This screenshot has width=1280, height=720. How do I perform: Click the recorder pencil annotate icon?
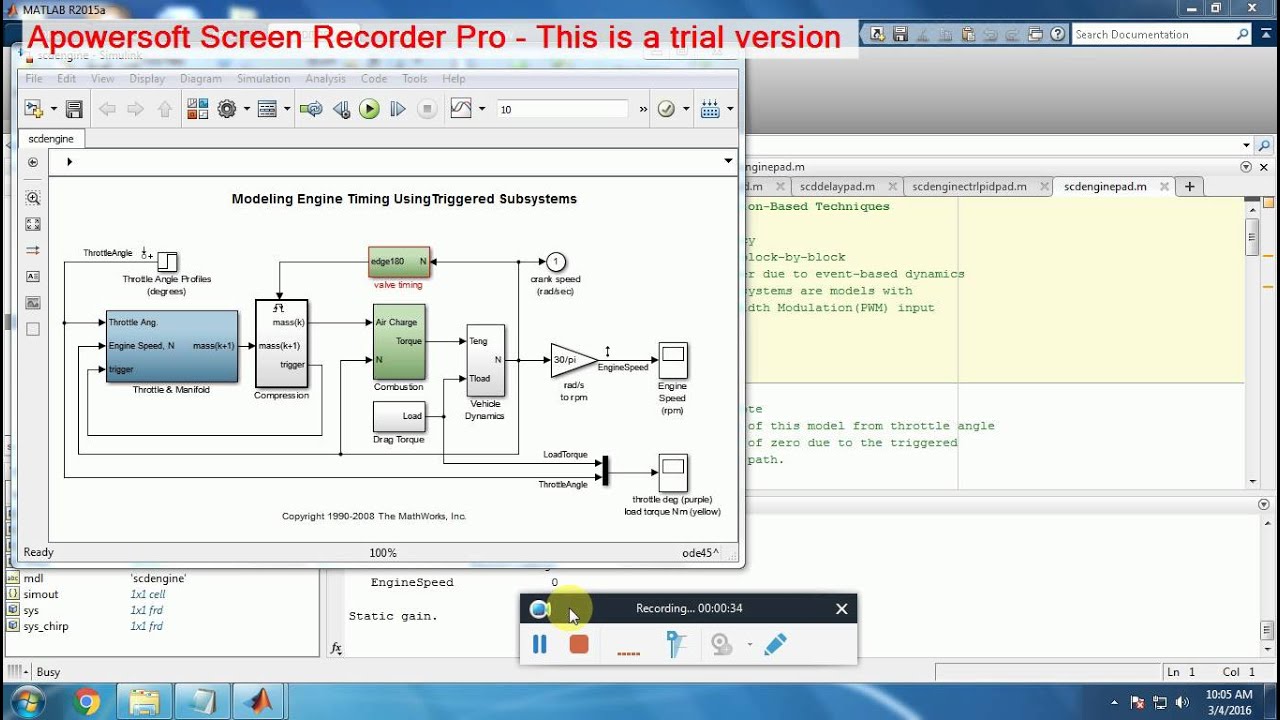775,645
